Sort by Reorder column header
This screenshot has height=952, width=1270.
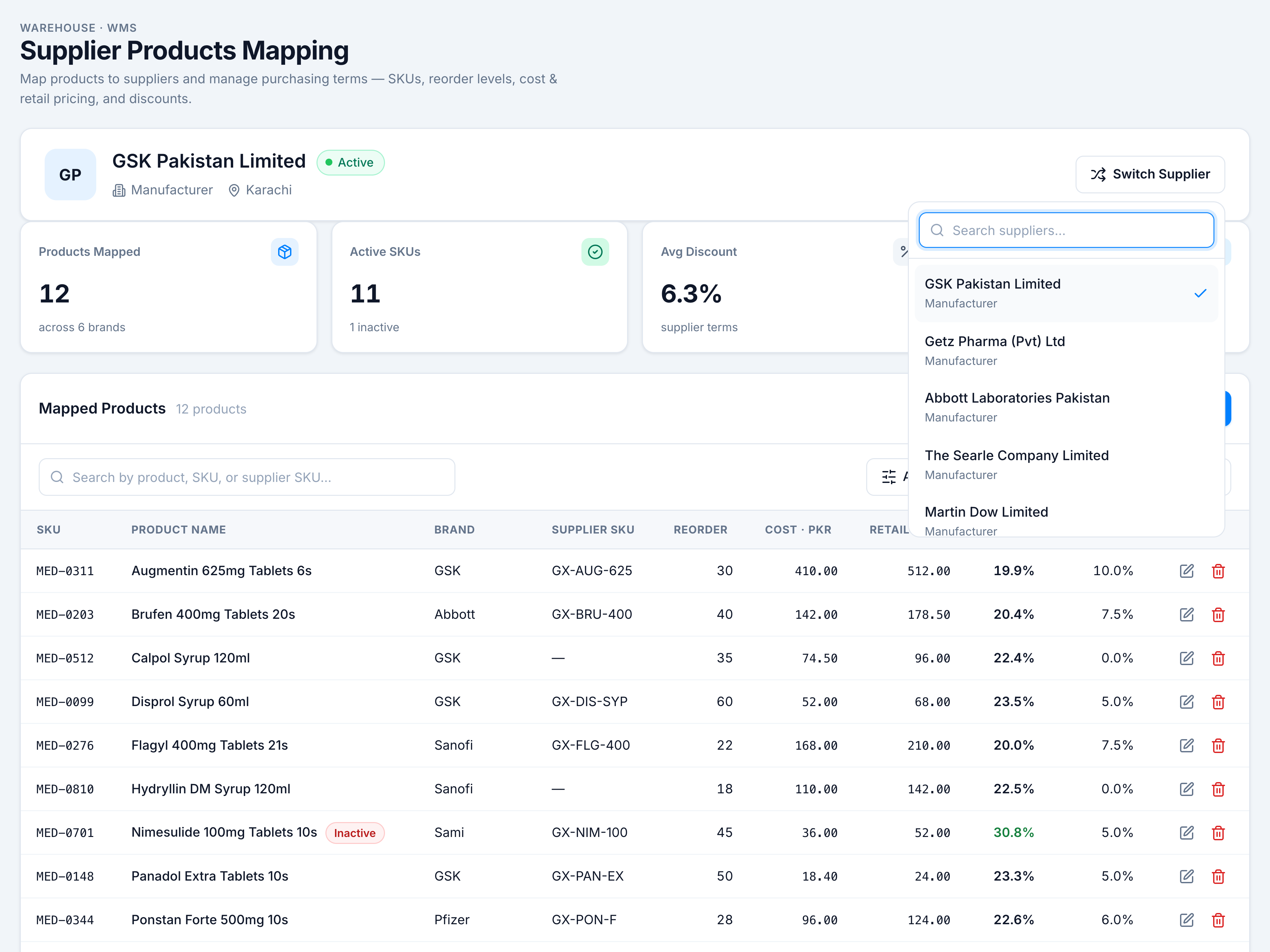700,530
